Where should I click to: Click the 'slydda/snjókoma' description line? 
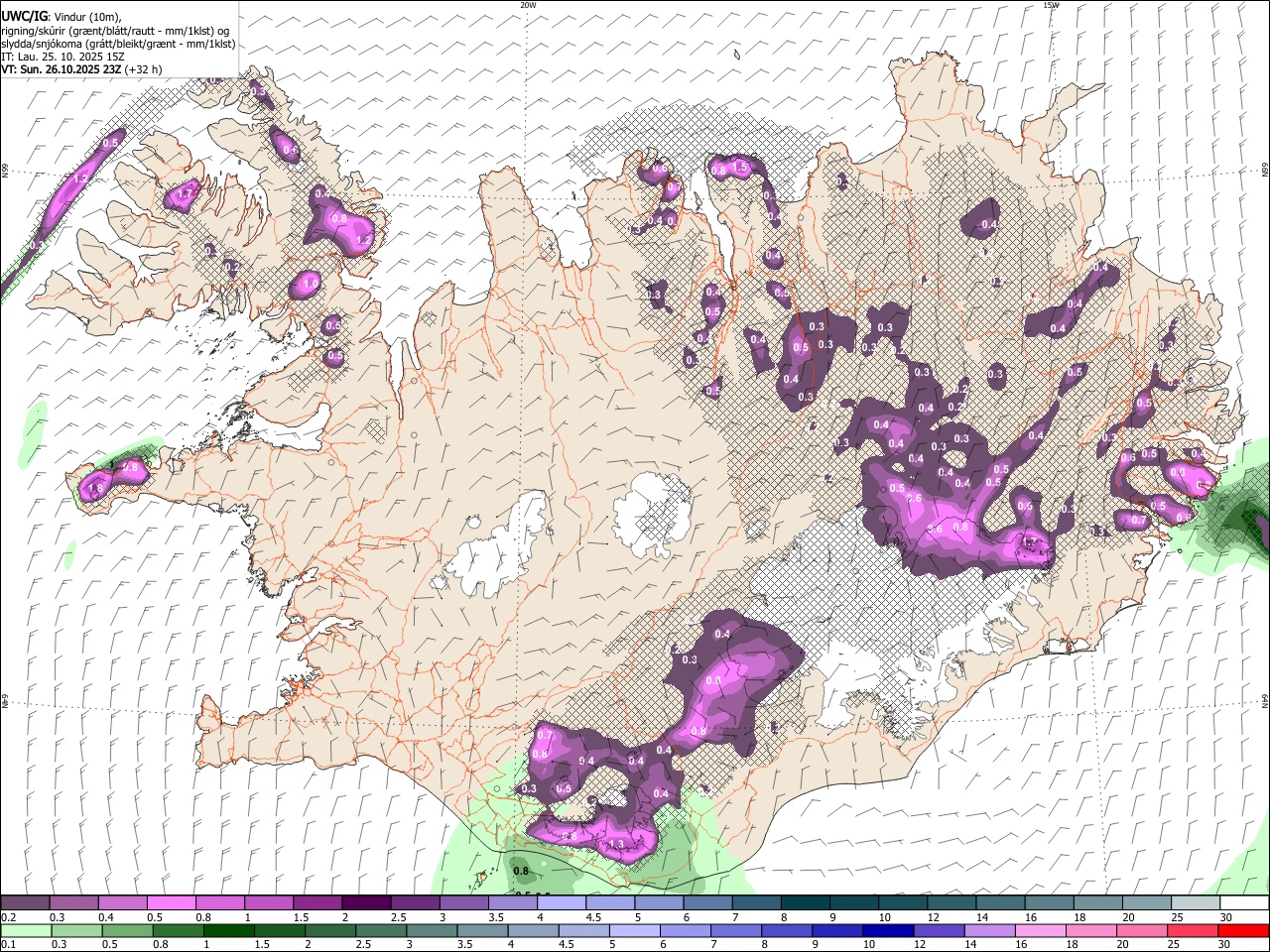pos(118,44)
